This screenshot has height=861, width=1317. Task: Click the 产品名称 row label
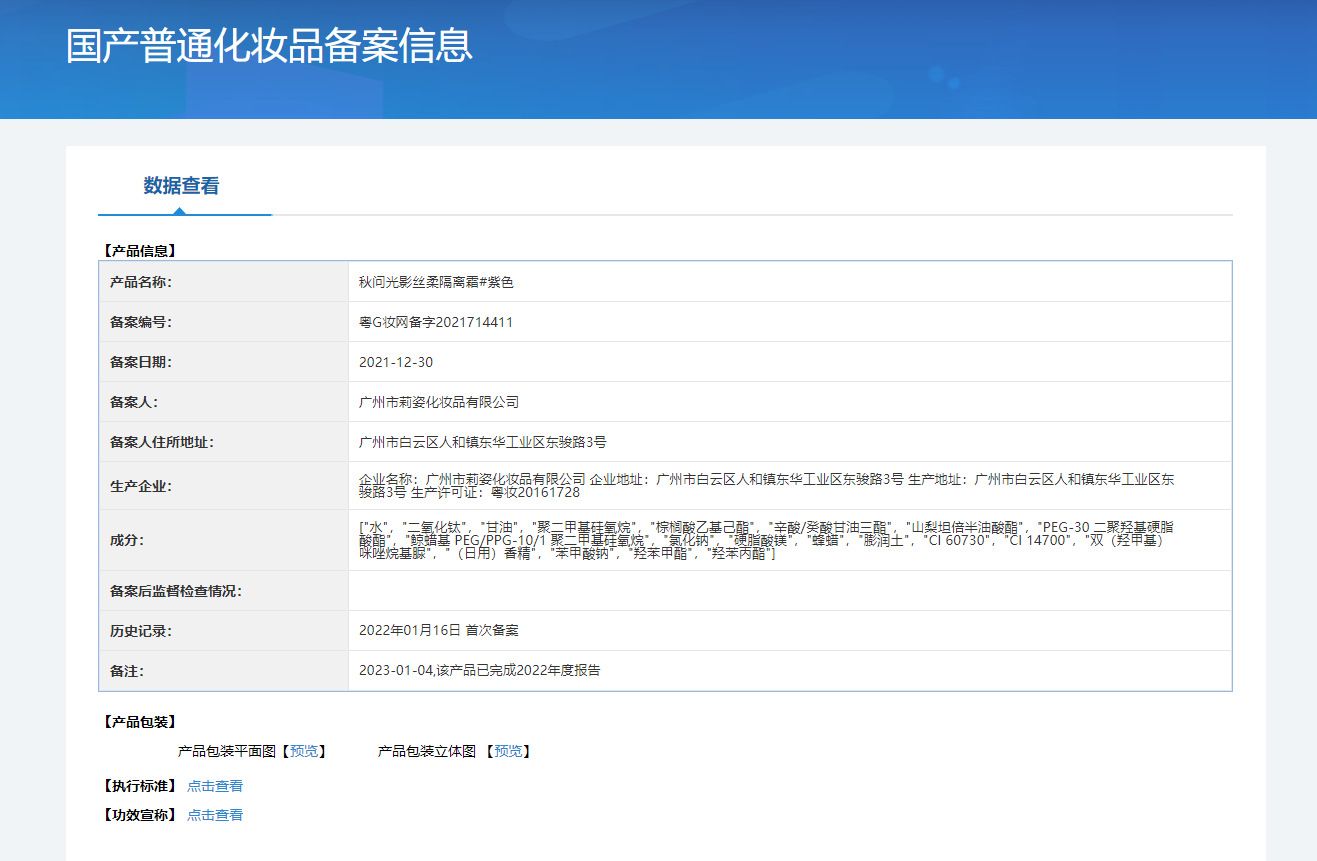(x=141, y=282)
